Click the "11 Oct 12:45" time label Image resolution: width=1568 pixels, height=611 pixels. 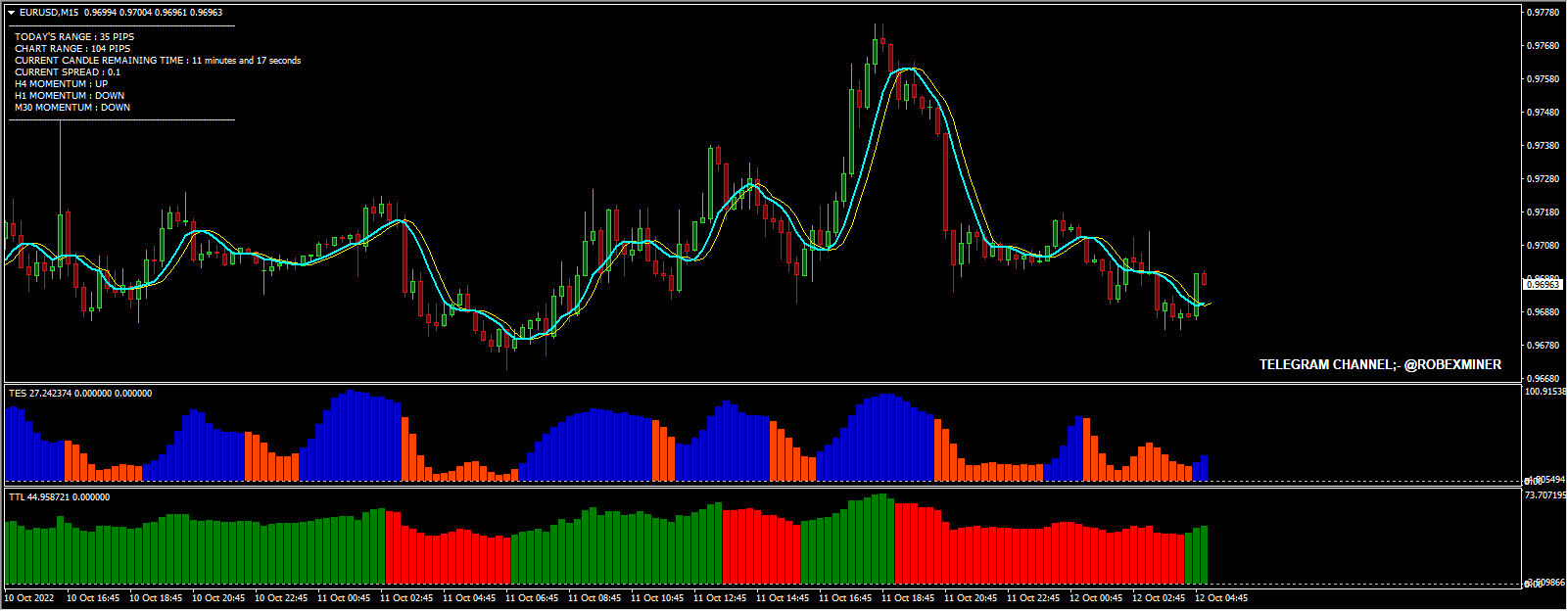click(x=720, y=598)
